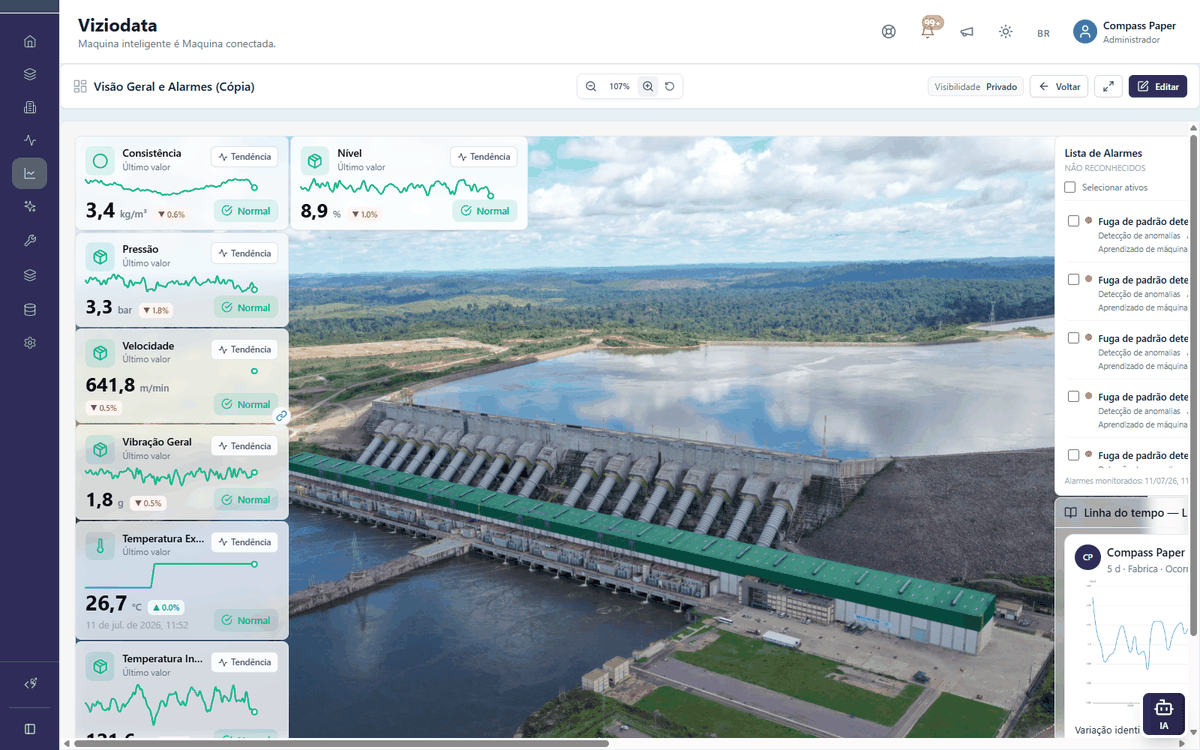
Task: Click the Normal badge on Pressão card
Action: 246,308
